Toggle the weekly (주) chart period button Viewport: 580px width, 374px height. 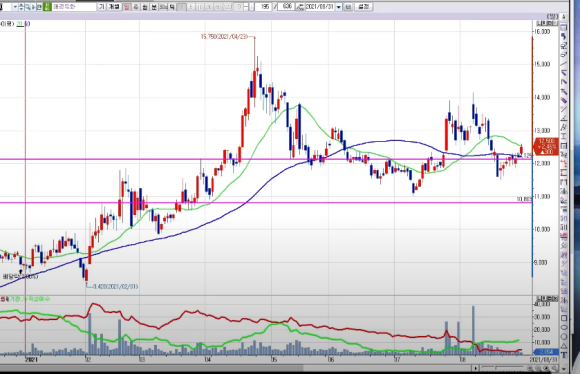[136, 7]
